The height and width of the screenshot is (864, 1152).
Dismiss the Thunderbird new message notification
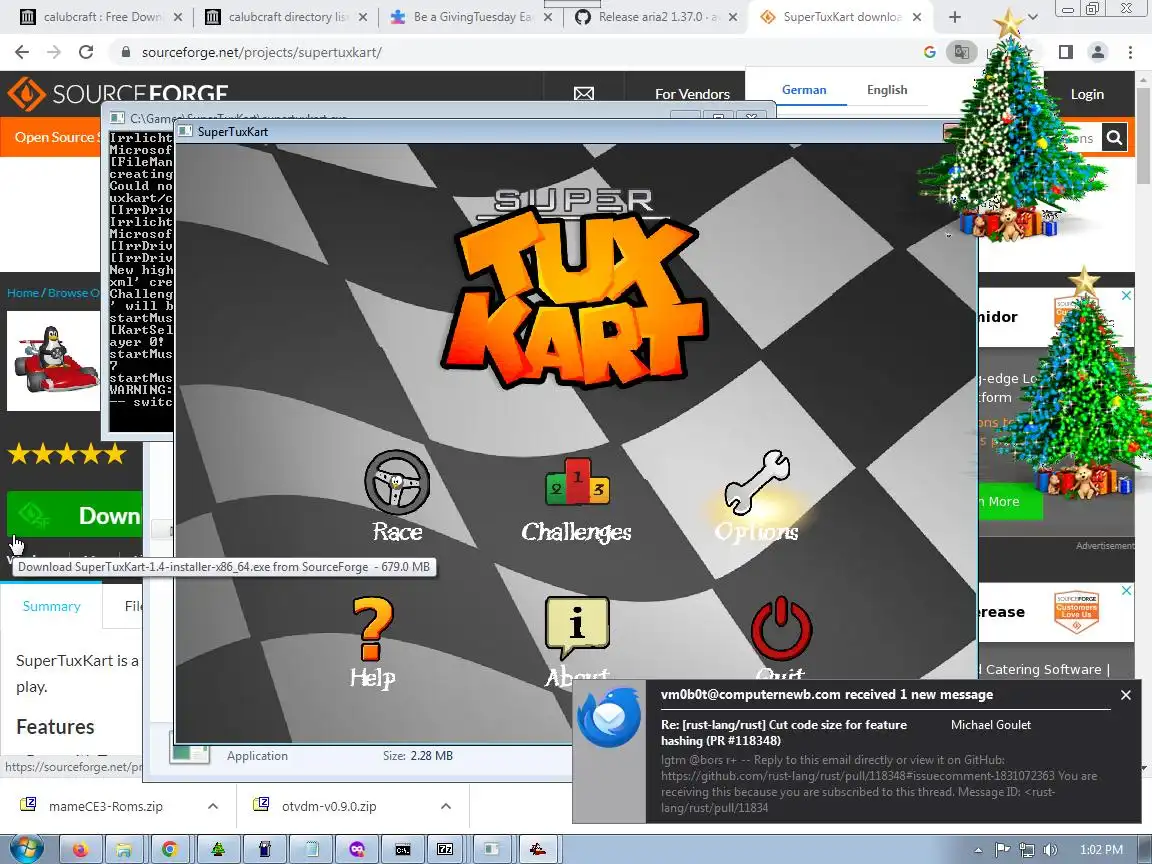tap(1126, 694)
